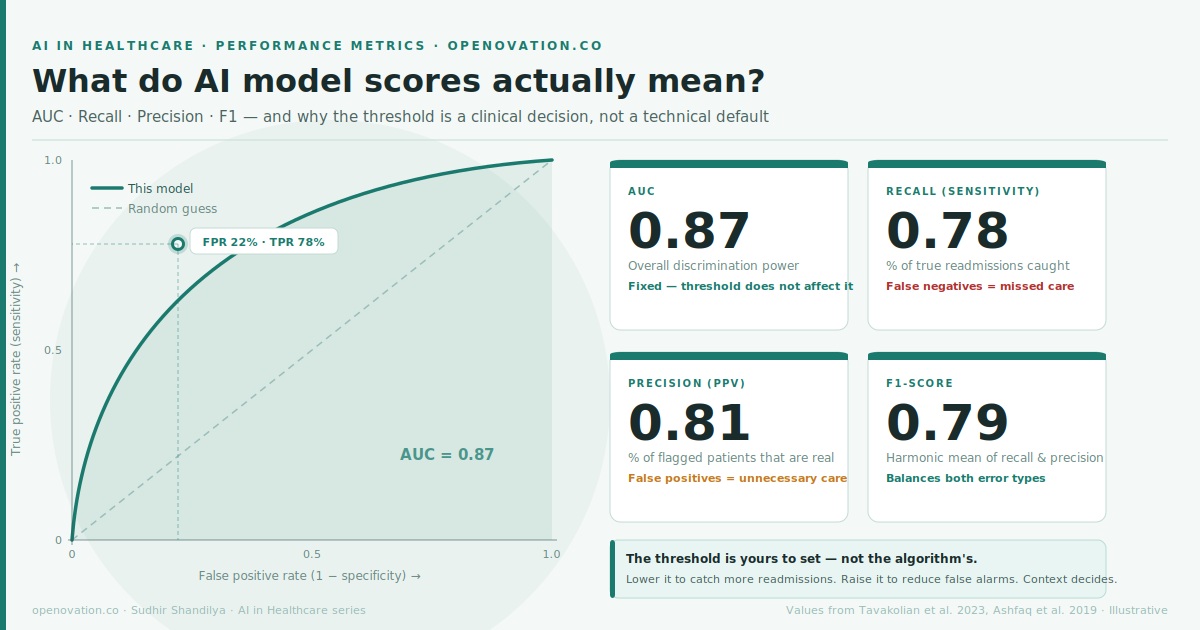Click the 'AUC = 0.87' label inside the chart
Viewport: 1200px width, 630px height.
click(x=447, y=454)
